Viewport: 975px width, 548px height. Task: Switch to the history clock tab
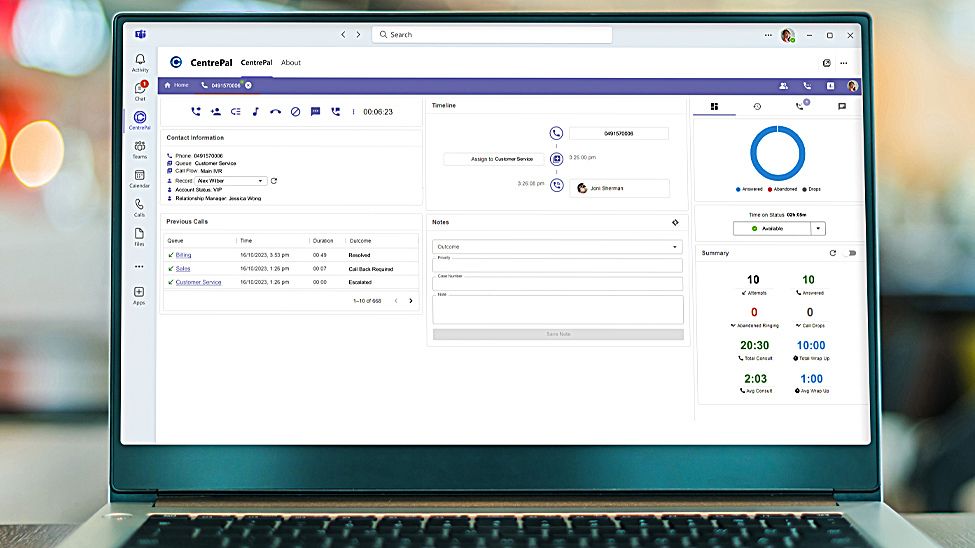(757, 106)
